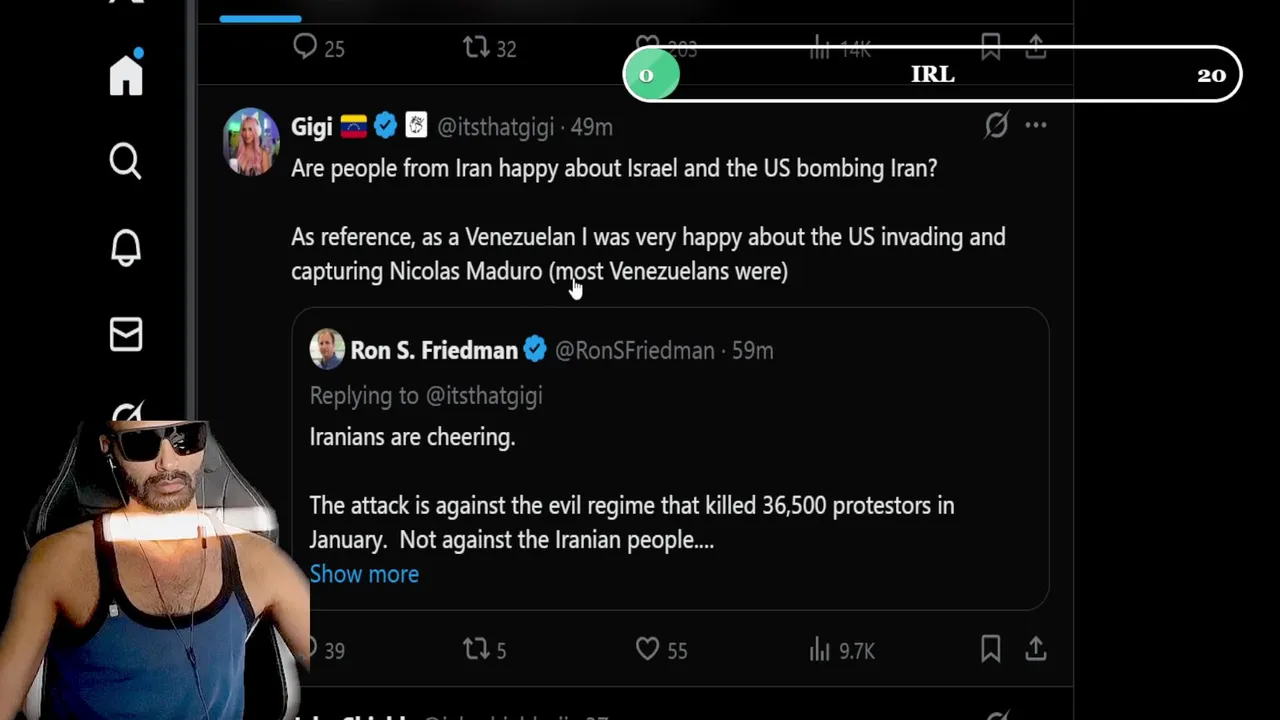Open the @itsthatgigi handle link
Image resolution: width=1280 pixels, height=720 pixels.
tap(495, 127)
